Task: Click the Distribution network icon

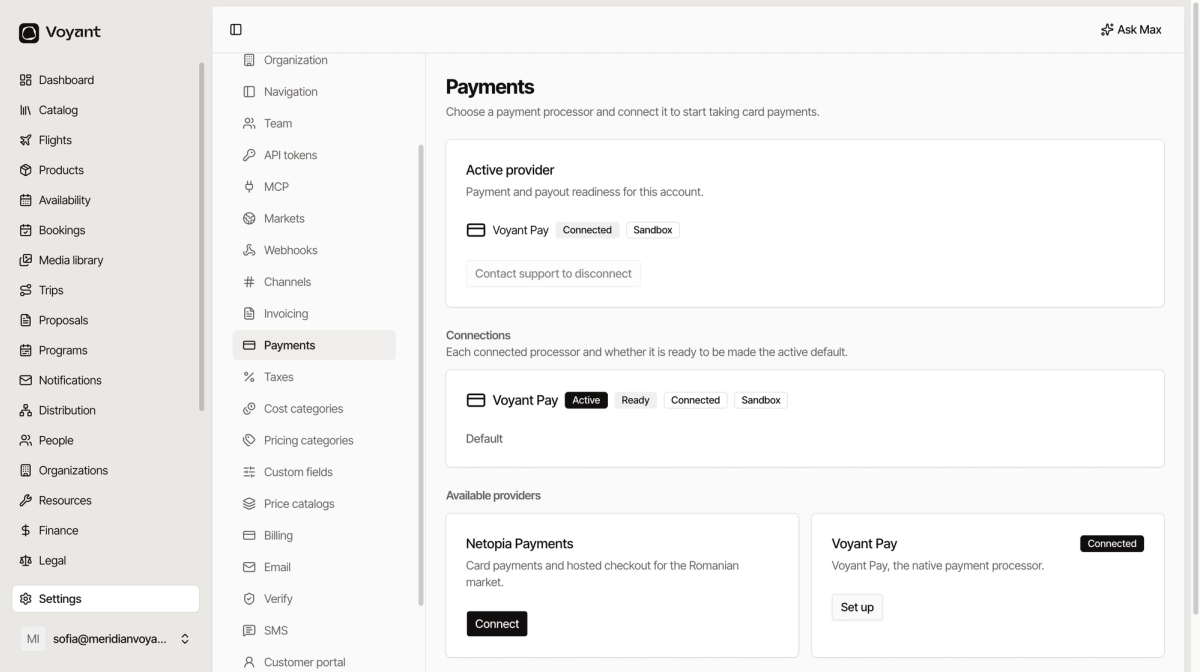Action: click(x=26, y=410)
